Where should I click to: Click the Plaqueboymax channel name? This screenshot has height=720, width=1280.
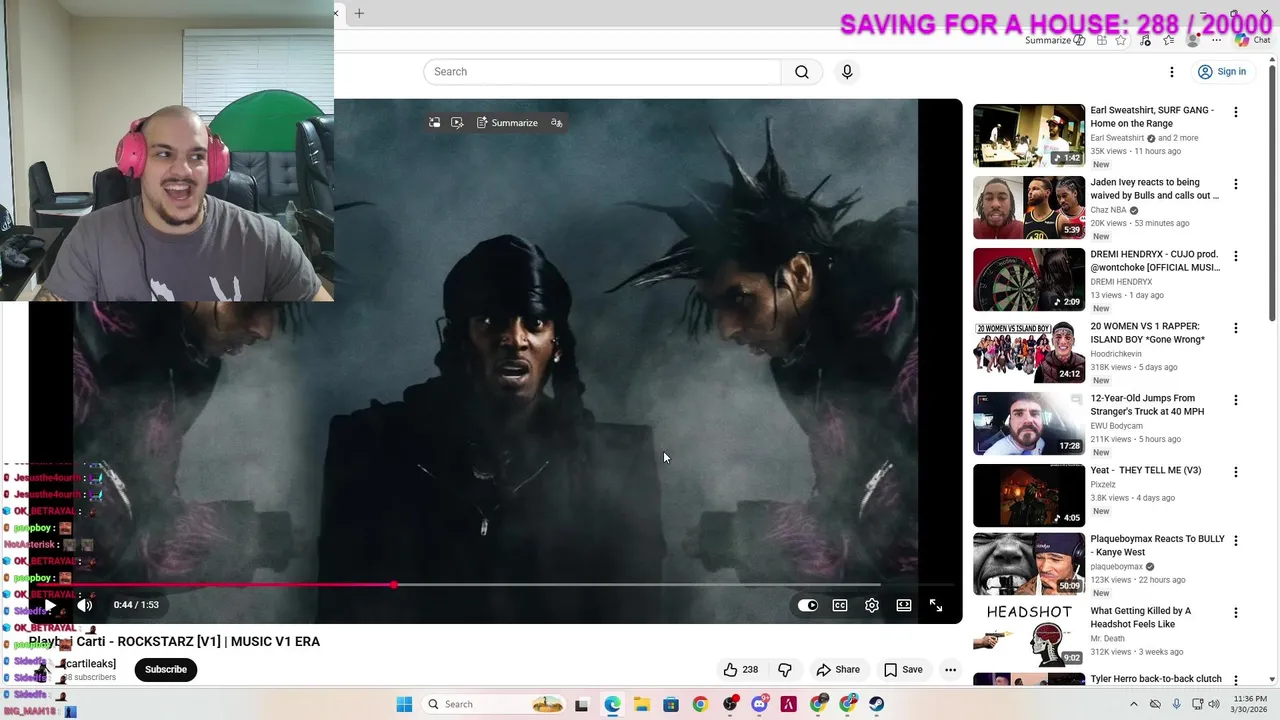tap(1116, 566)
